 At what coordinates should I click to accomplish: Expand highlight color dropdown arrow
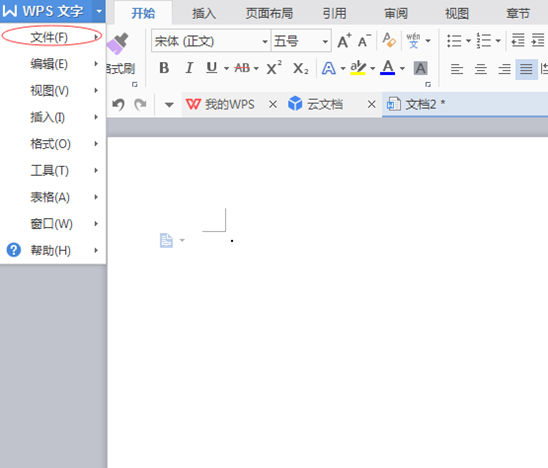click(x=373, y=69)
